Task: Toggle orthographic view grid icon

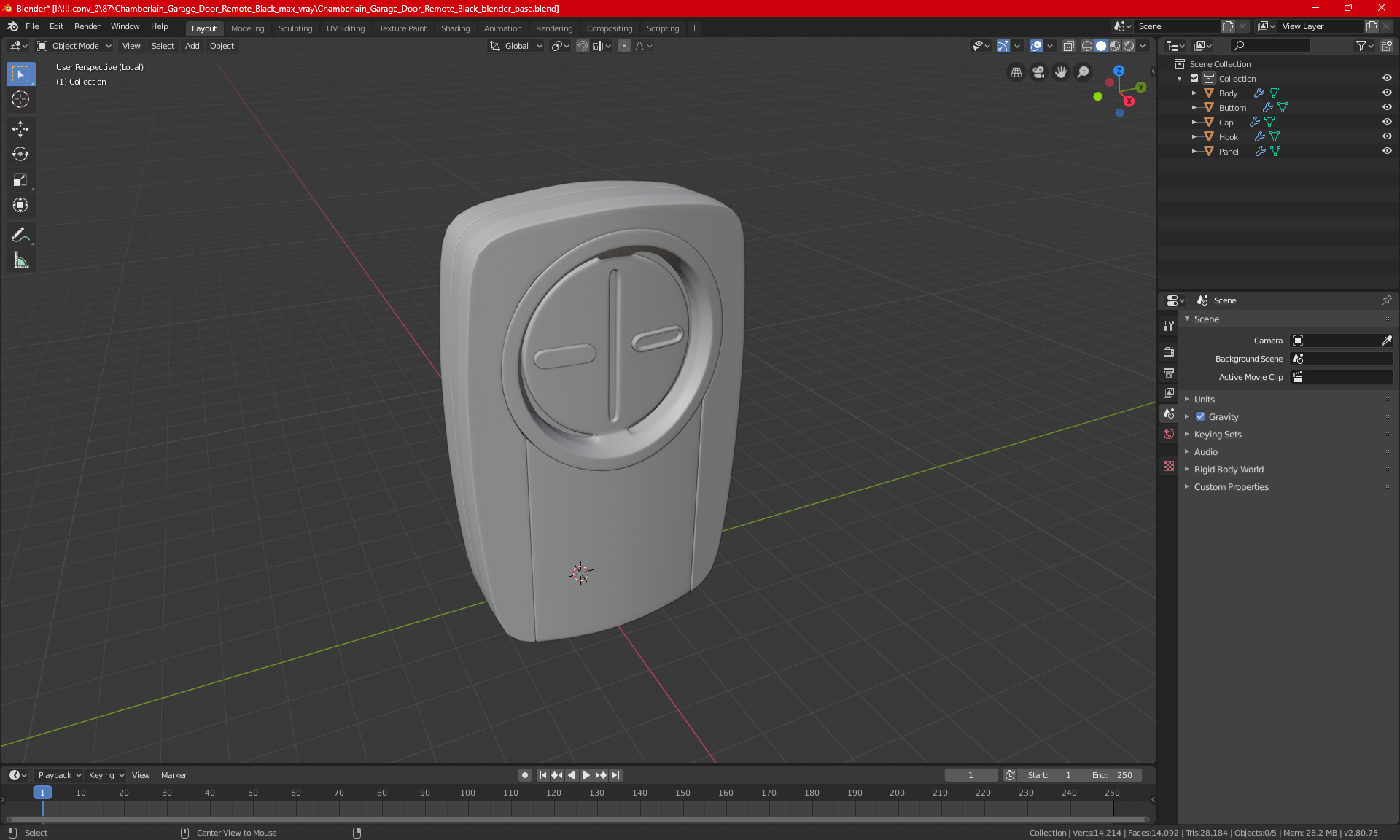Action: point(1016,72)
